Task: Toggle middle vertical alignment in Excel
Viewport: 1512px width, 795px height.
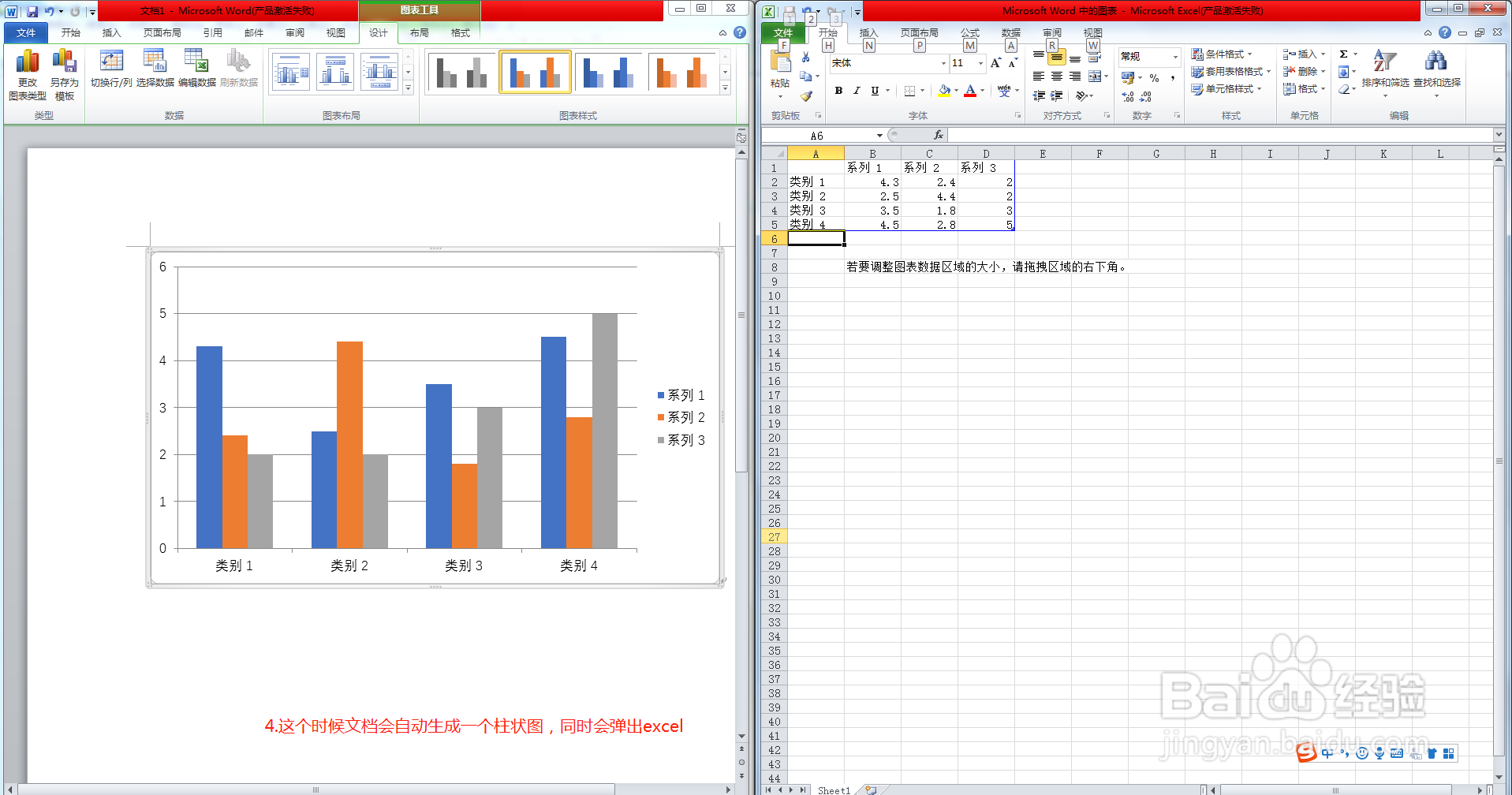Action: (1057, 58)
